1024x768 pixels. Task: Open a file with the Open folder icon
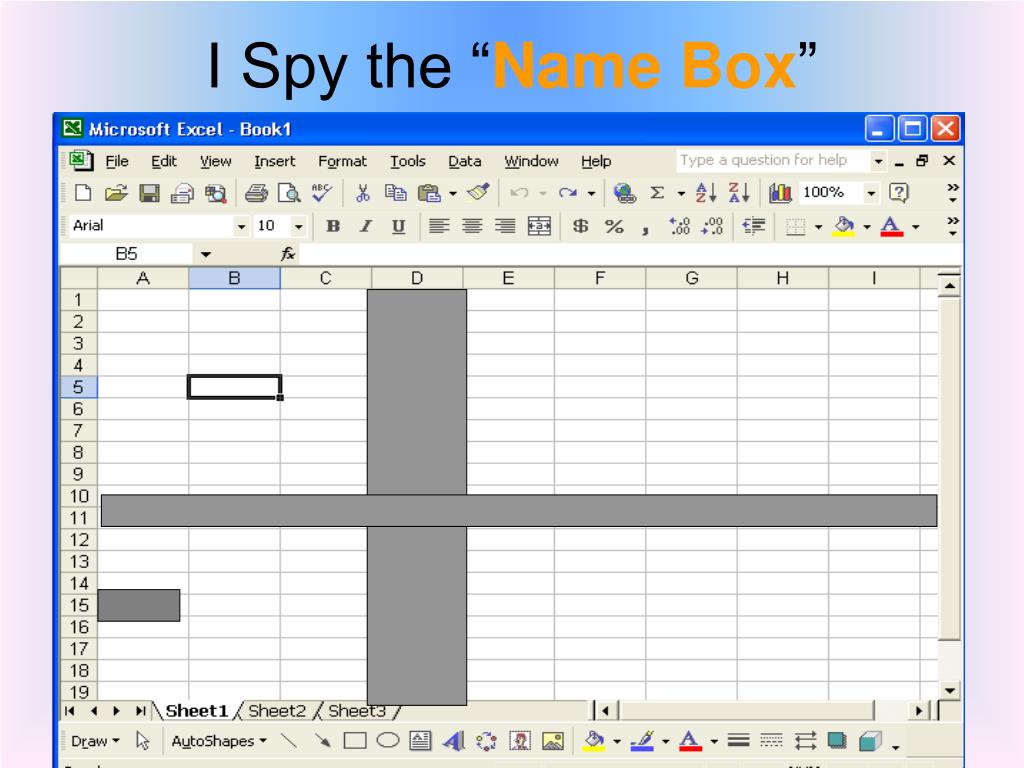[x=116, y=193]
